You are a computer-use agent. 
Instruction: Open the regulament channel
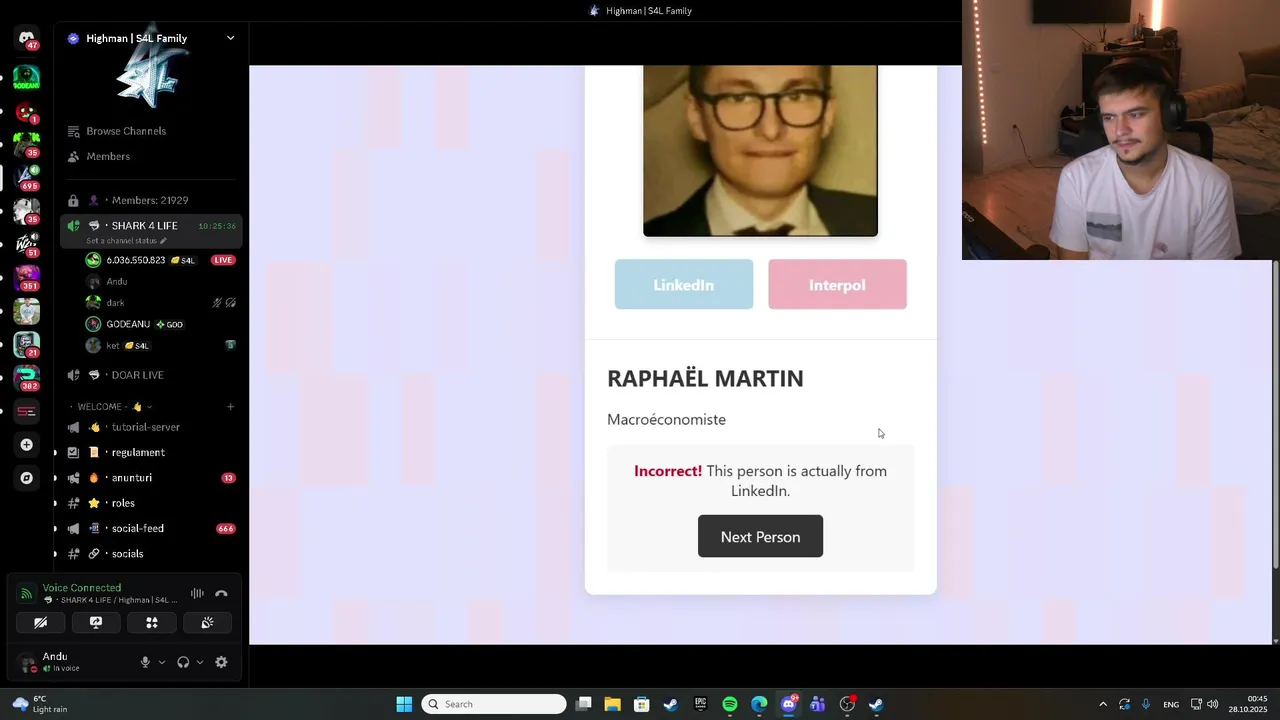point(150,452)
